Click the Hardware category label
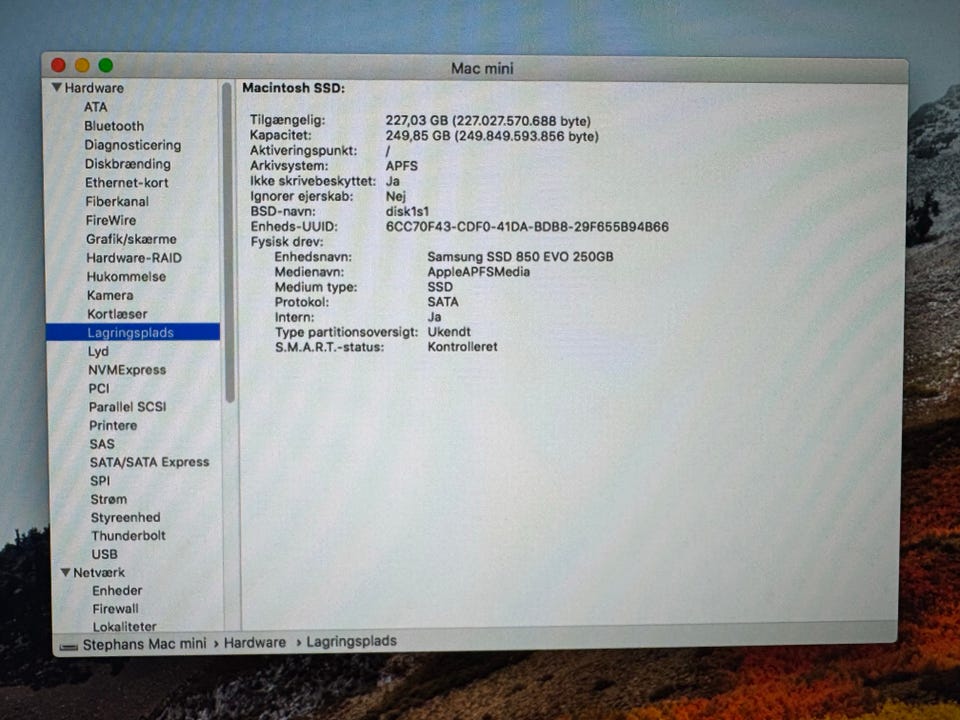Image resolution: width=960 pixels, height=720 pixels. (x=94, y=88)
